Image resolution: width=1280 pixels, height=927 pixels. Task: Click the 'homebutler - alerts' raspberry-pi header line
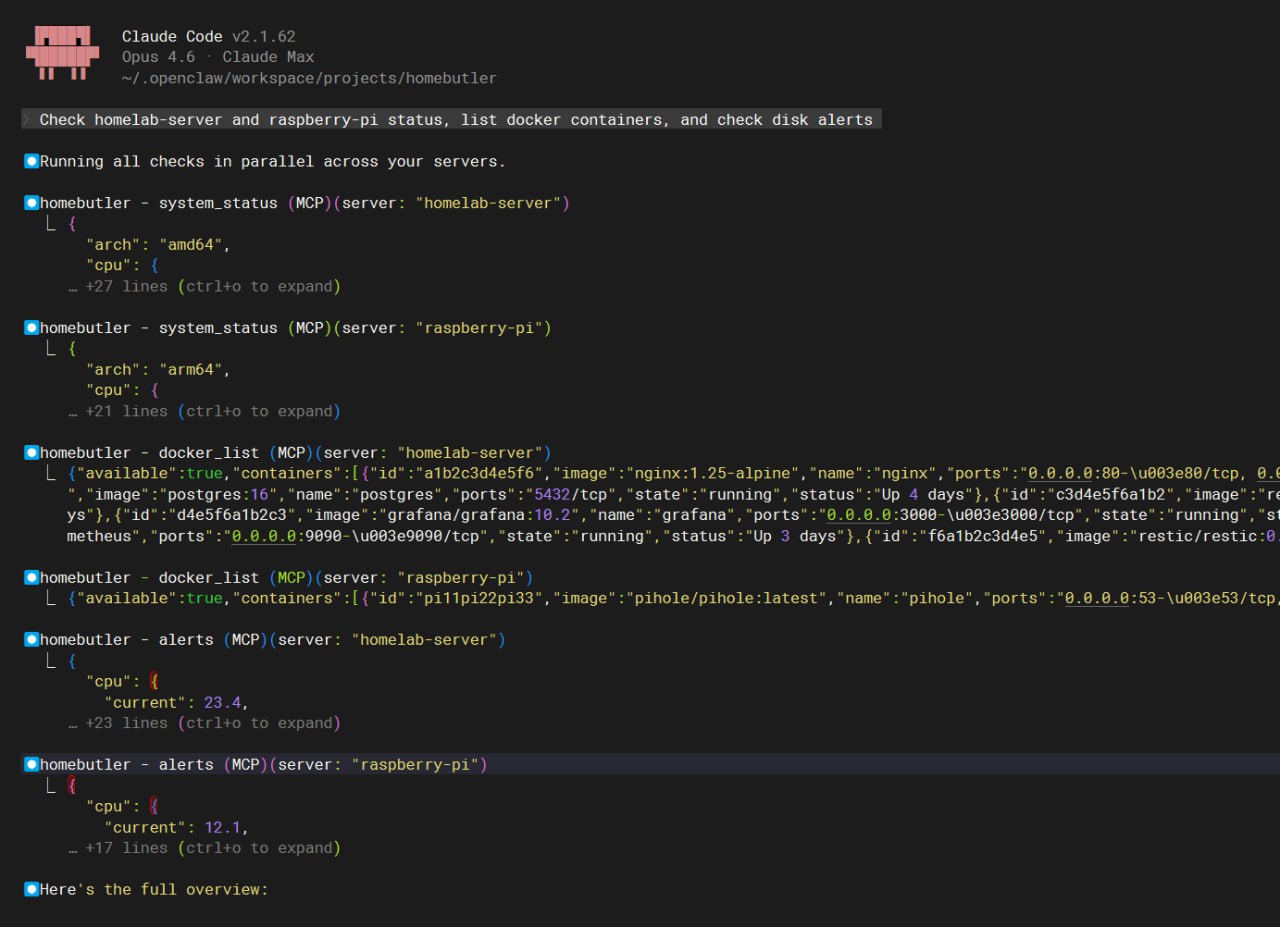click(264, 765)
